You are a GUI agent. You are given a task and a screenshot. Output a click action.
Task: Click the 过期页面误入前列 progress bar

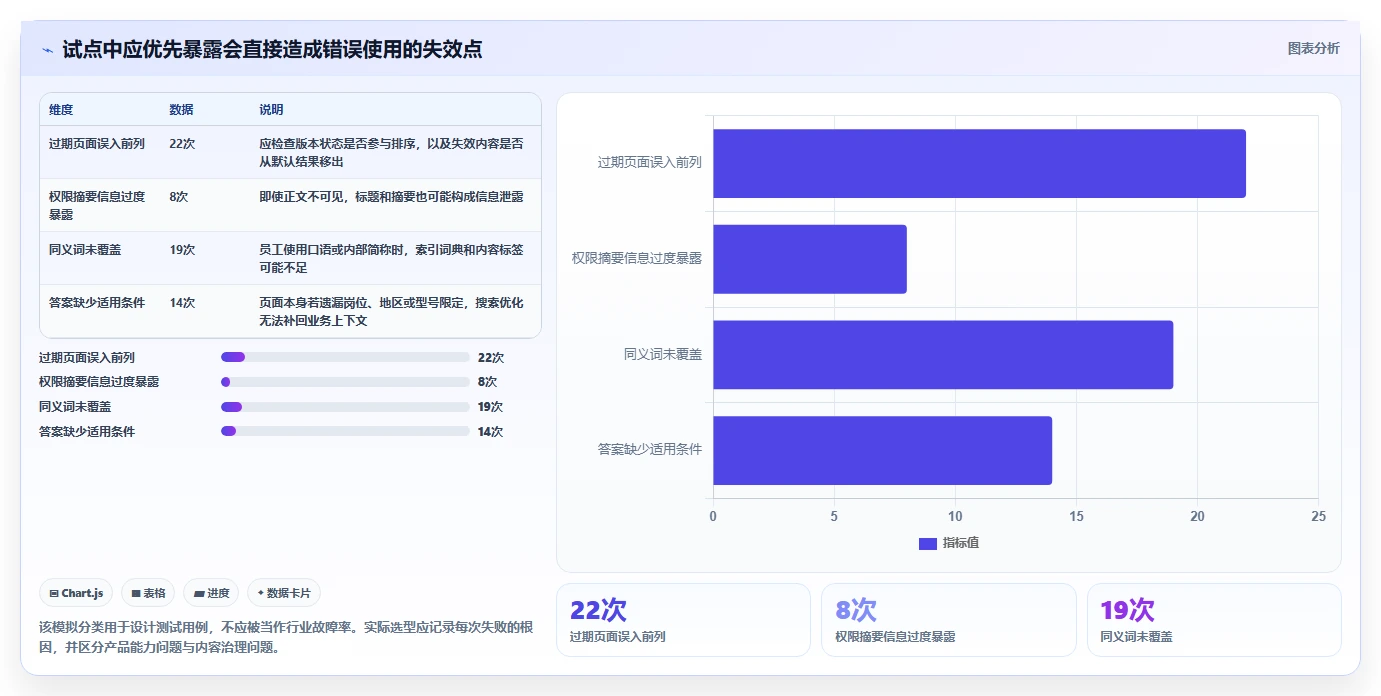coord(345,357)
